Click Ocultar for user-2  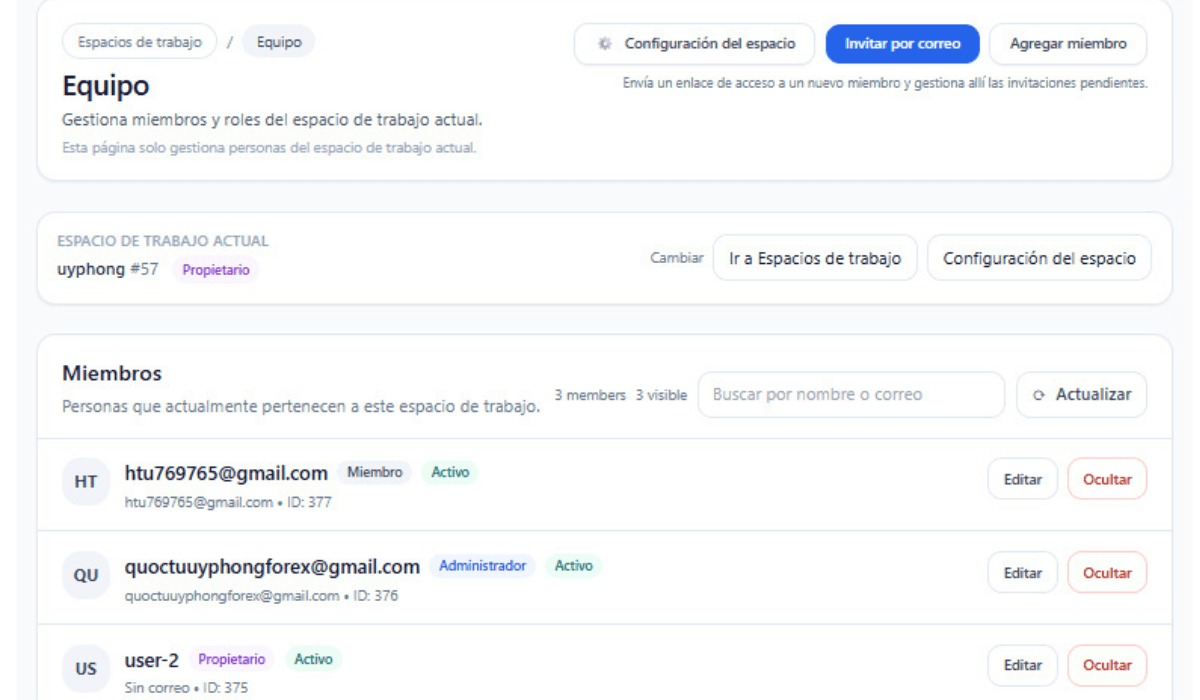[x=1107, y=665]
